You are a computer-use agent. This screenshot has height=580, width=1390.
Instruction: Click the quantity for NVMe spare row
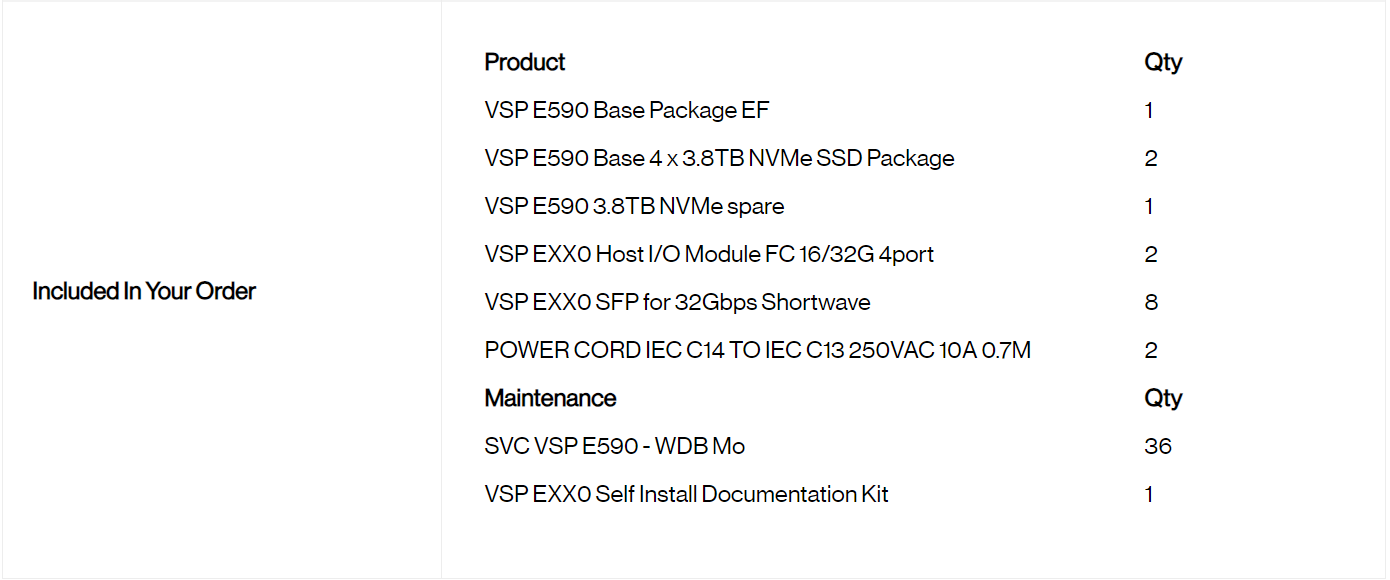click(x=1149, y=206)
